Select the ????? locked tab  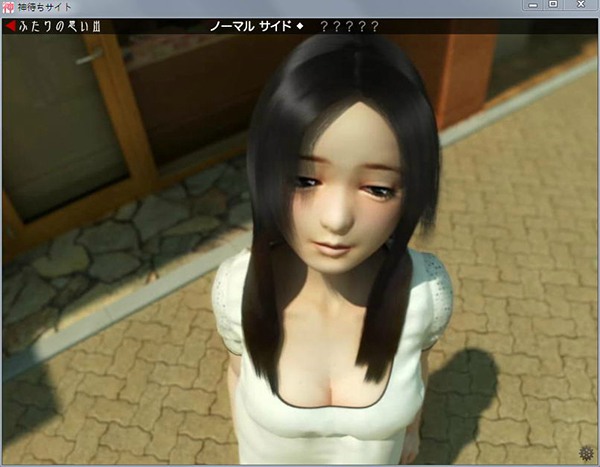[349, 26]
